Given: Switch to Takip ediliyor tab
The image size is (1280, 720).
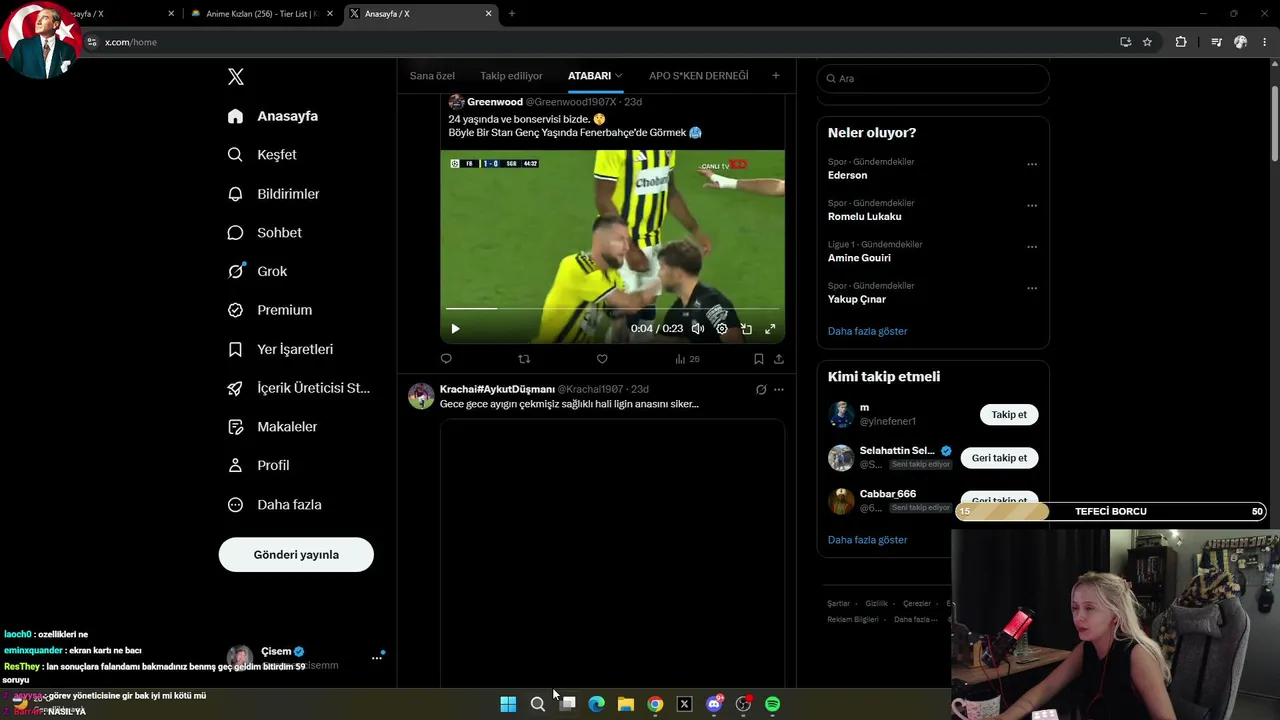Looking at the screenshot, I should click(511, 76).
